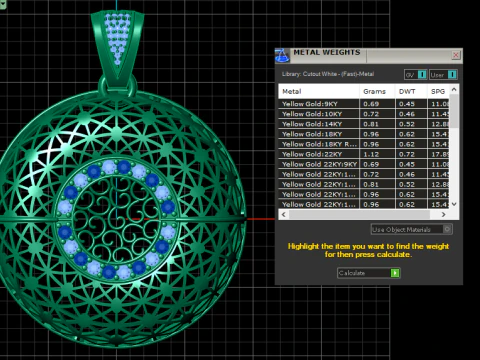Click the horizontal scrollbar thumb

pyautogui.click(x=359, y=215)
